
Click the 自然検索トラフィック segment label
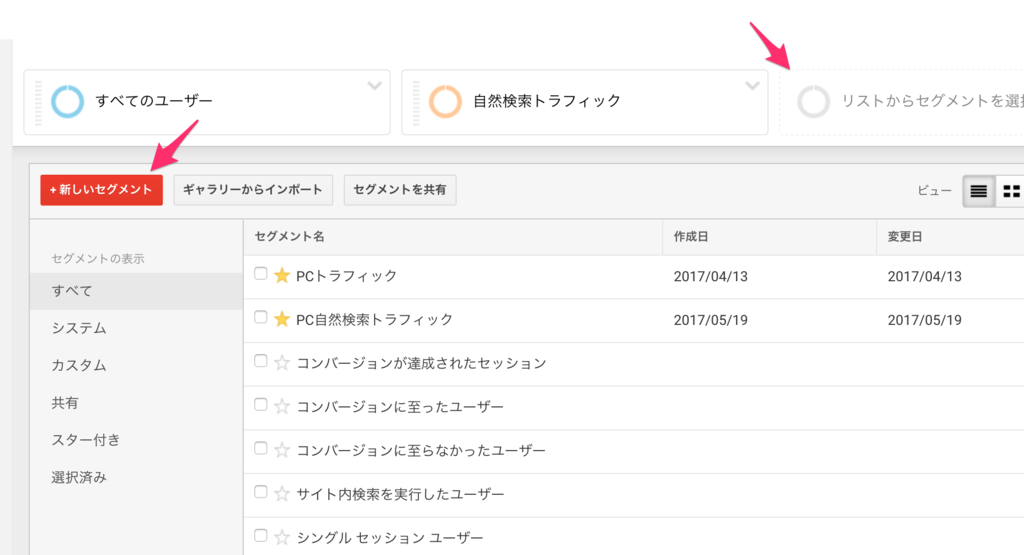click(x=547, y=101)
